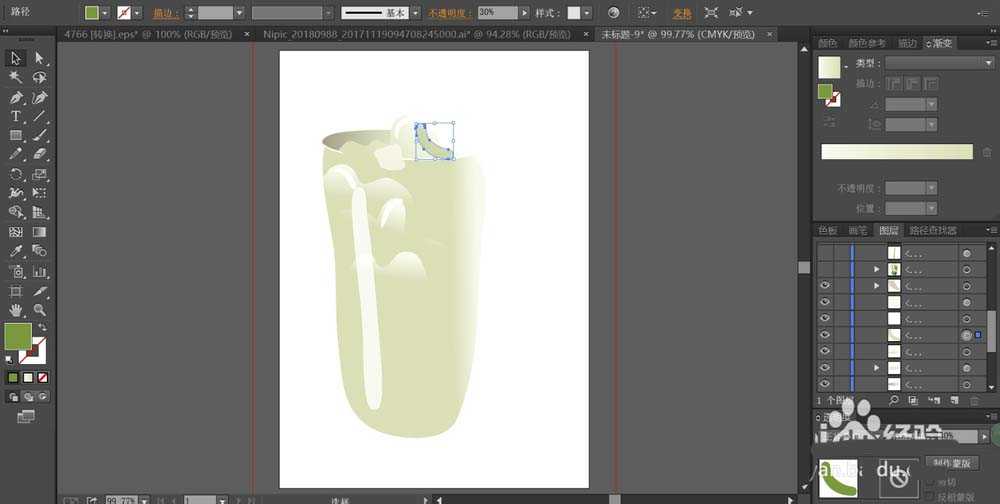
Task: Select the Direct Selection tool
Action: 40,58
